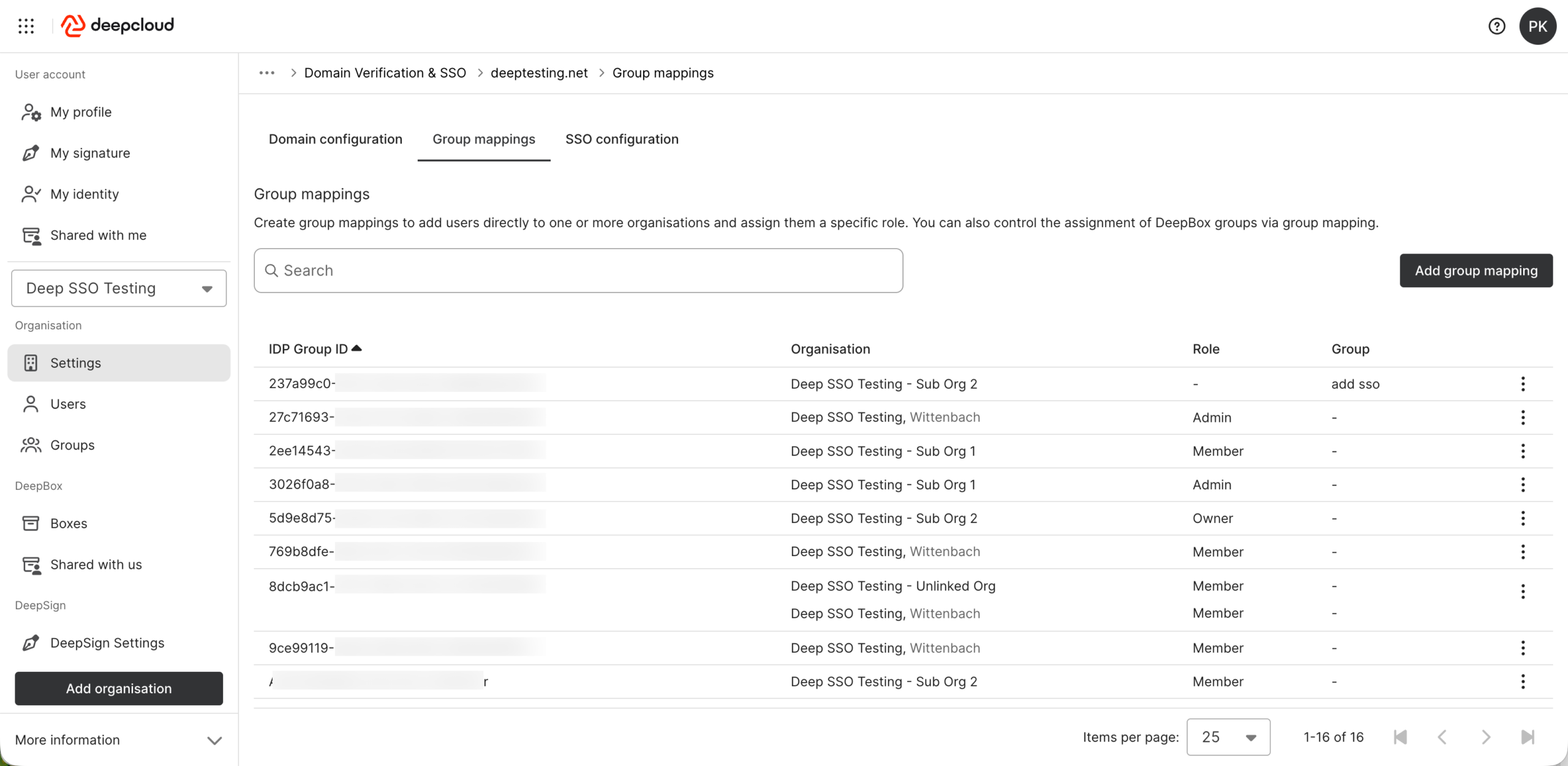Click the Add organisation button

(x=119, y=689)
